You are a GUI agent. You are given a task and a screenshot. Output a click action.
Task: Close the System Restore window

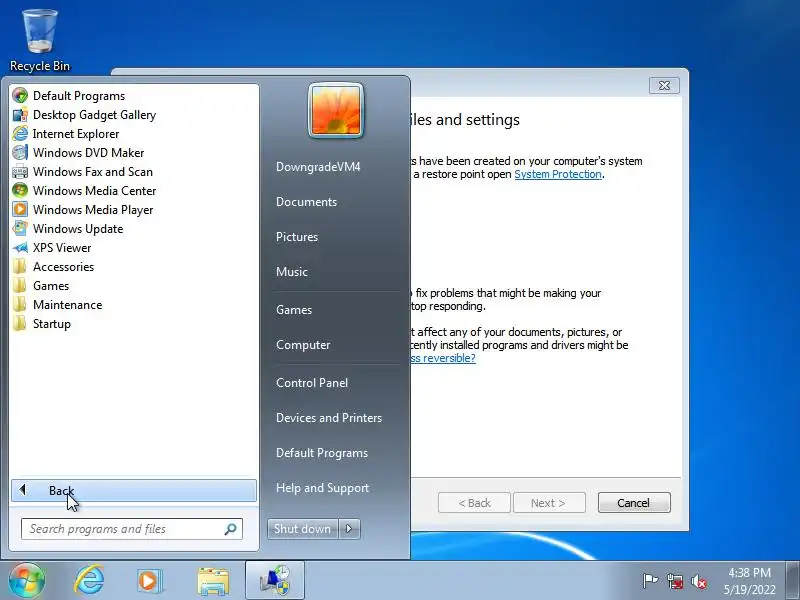click(x=664, y=85)
